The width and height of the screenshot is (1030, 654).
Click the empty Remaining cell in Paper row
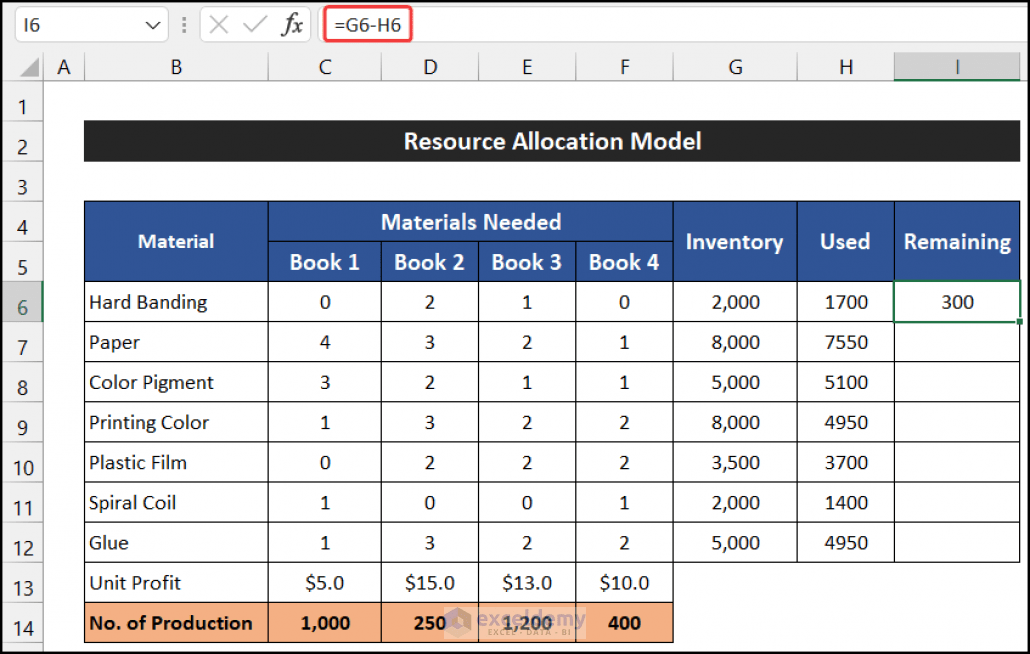click(957, 342)
